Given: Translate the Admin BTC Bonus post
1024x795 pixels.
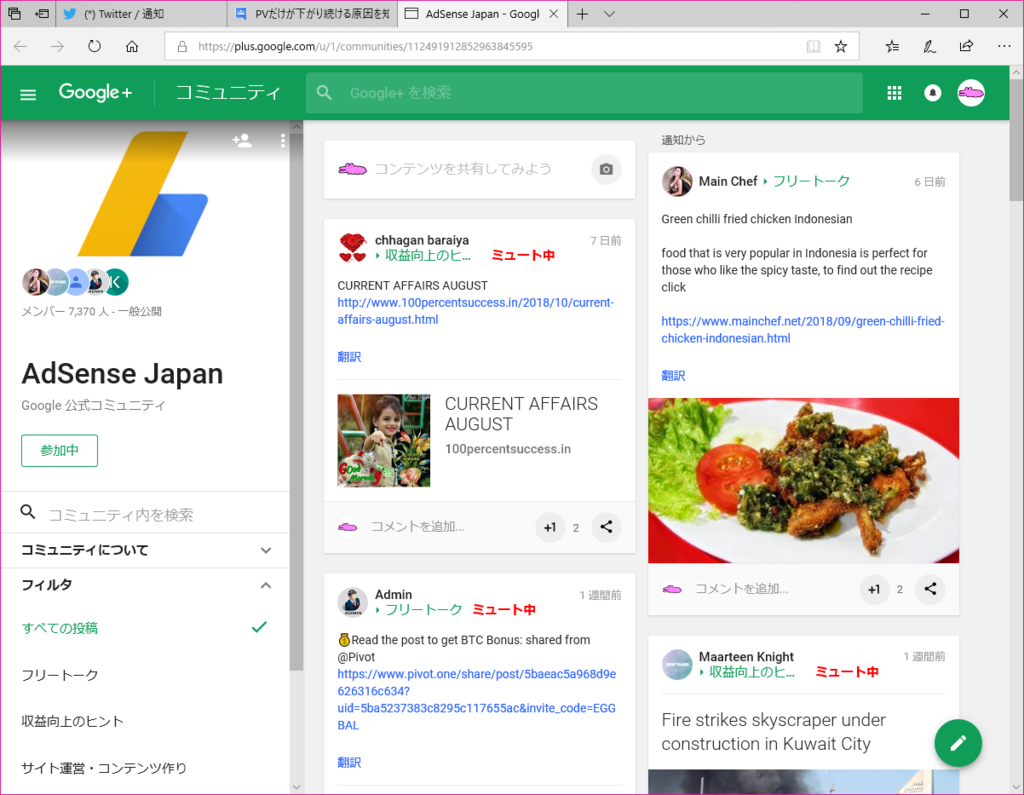Looking at the screenshot, I should click(x=349, y=762).
